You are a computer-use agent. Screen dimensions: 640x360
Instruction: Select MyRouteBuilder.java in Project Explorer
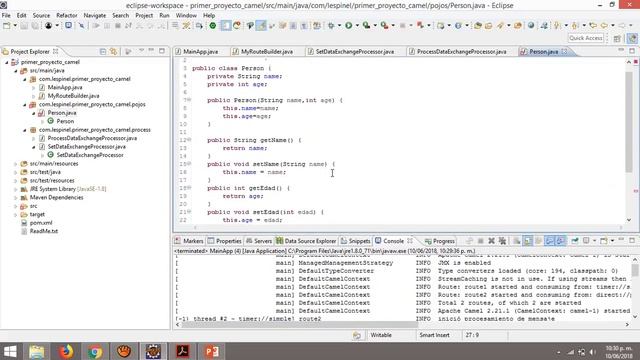(x=73, y=96)
